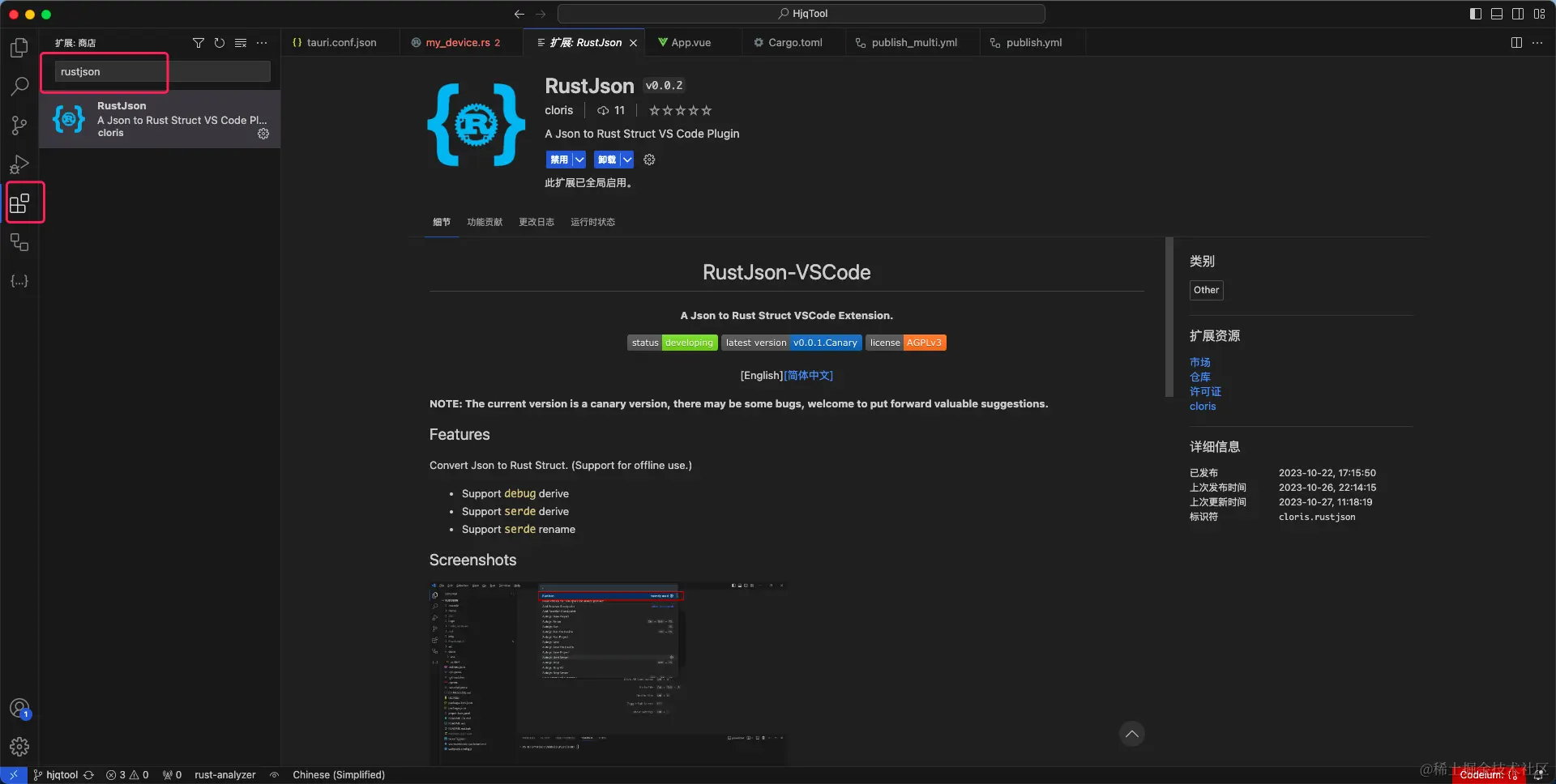
Task: Open the Manage gear in activity bar
Action: point(19,747)
